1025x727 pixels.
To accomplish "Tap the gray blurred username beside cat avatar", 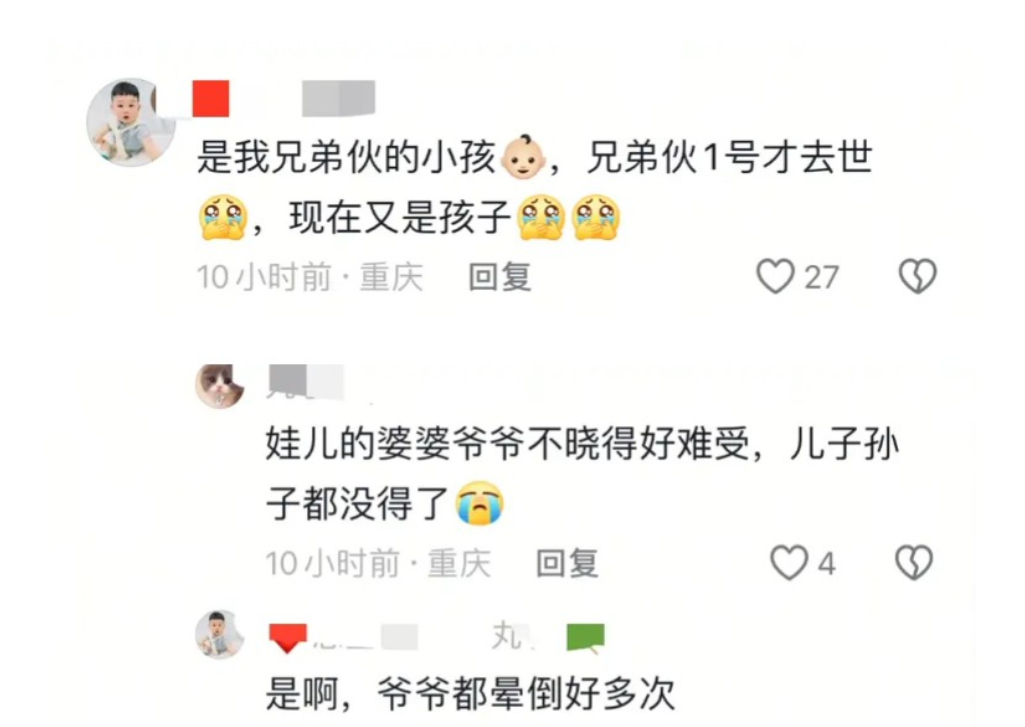I will 306,381.
